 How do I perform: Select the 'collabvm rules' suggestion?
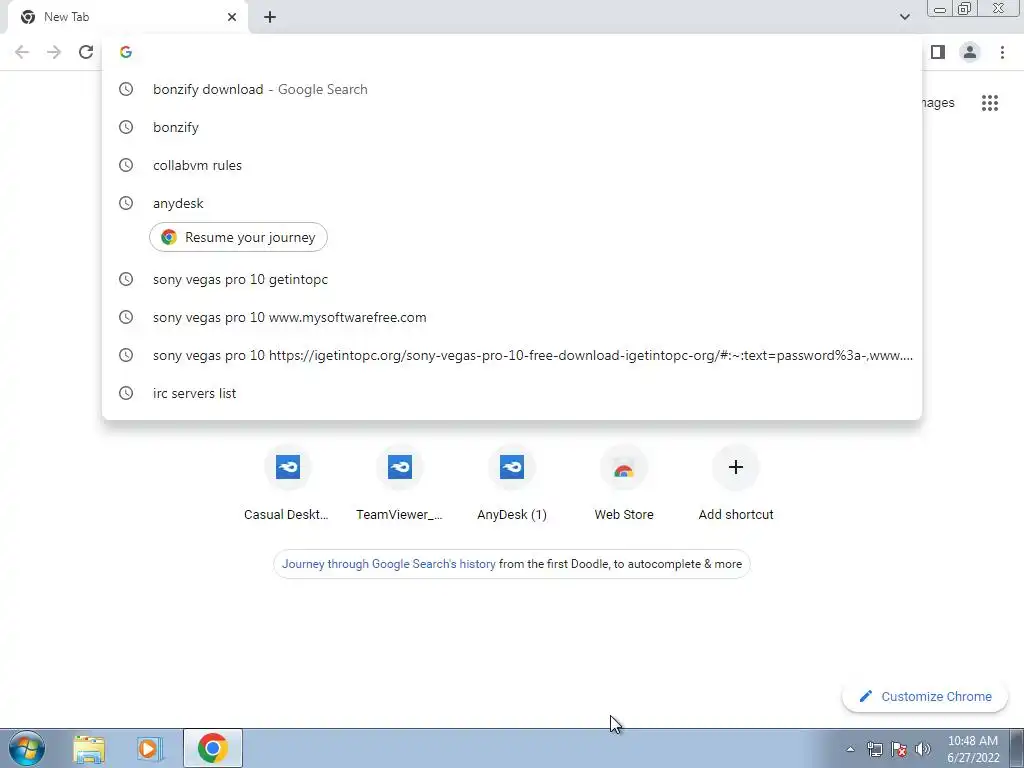512,165
